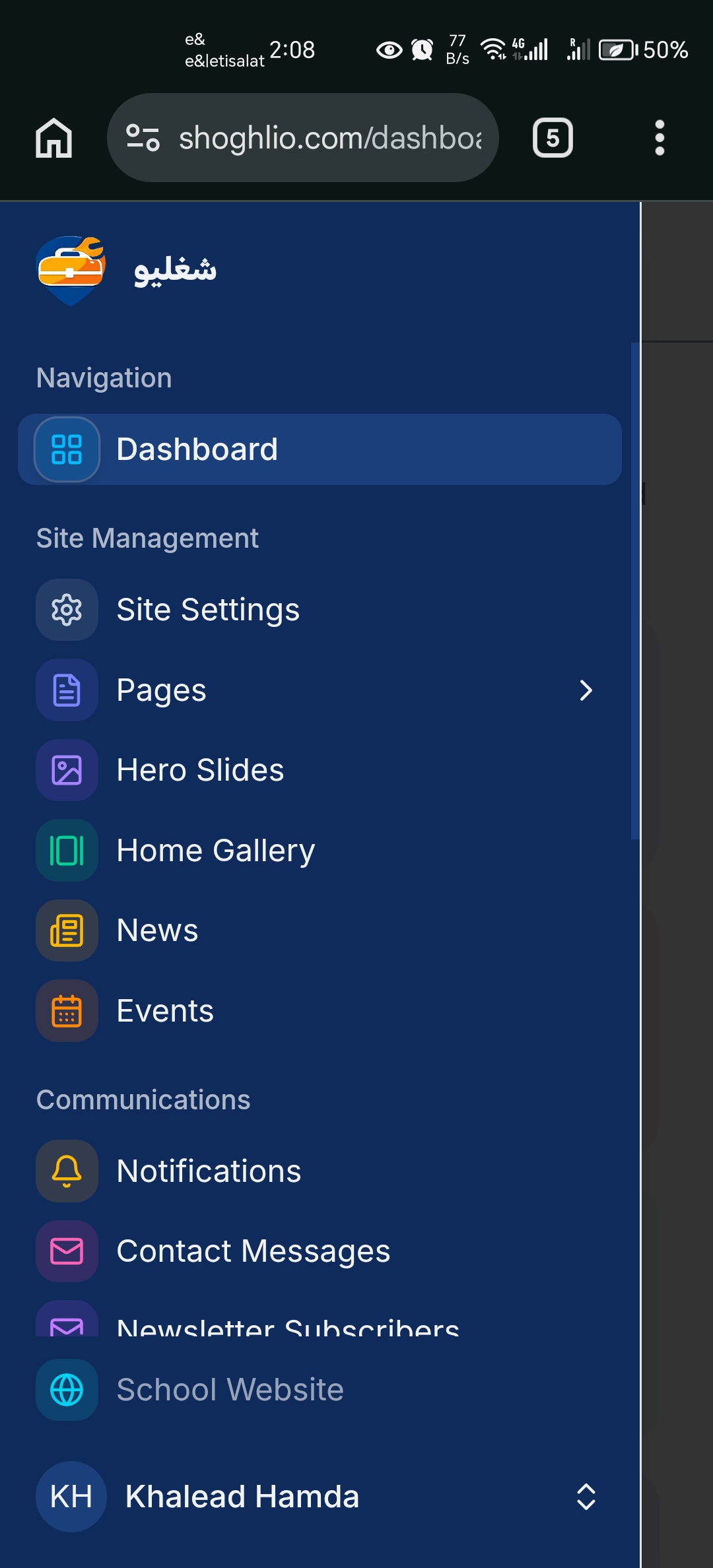Open Site Settings gear icon
The width and height of the screenshot is (713, 1568).
tap(67, 610)
